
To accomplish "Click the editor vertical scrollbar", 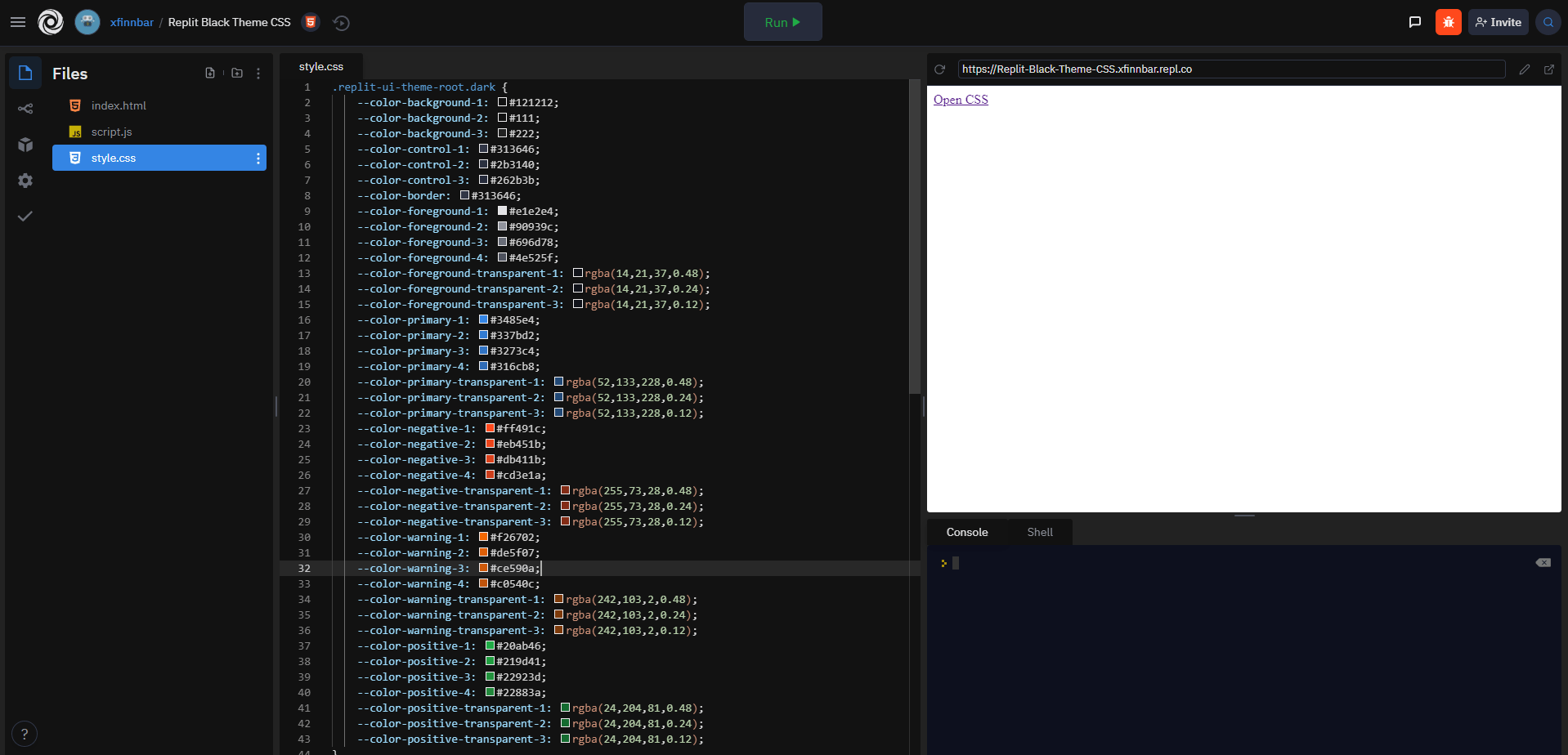I will pyautogui.click(x=915, y=237).
